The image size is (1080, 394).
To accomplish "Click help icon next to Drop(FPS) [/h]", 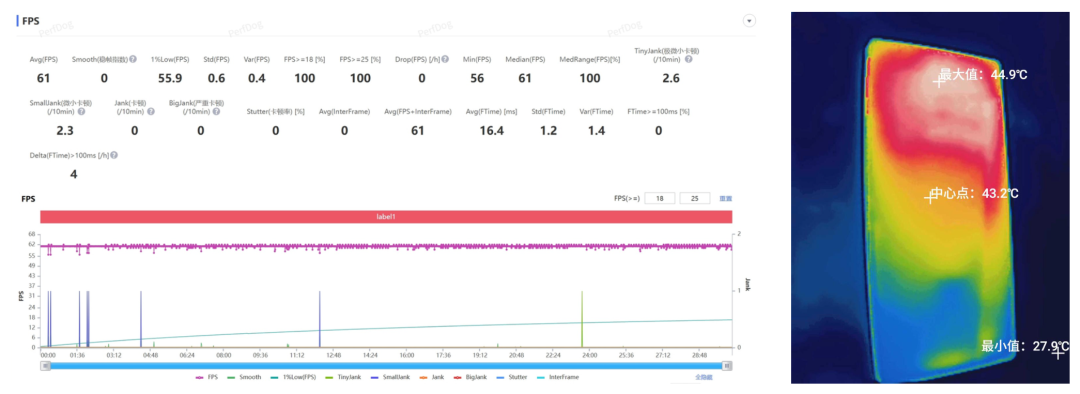I will coord(446,59).
